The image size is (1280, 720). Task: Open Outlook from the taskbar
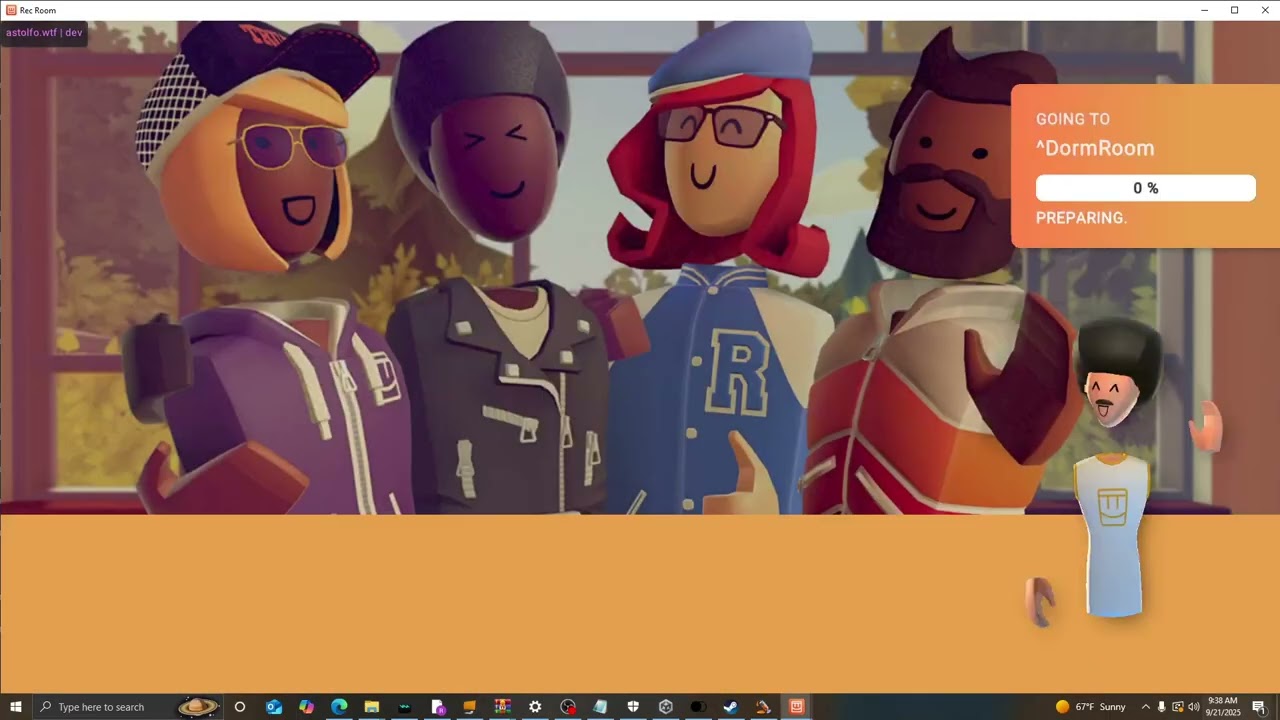point(274,707)
